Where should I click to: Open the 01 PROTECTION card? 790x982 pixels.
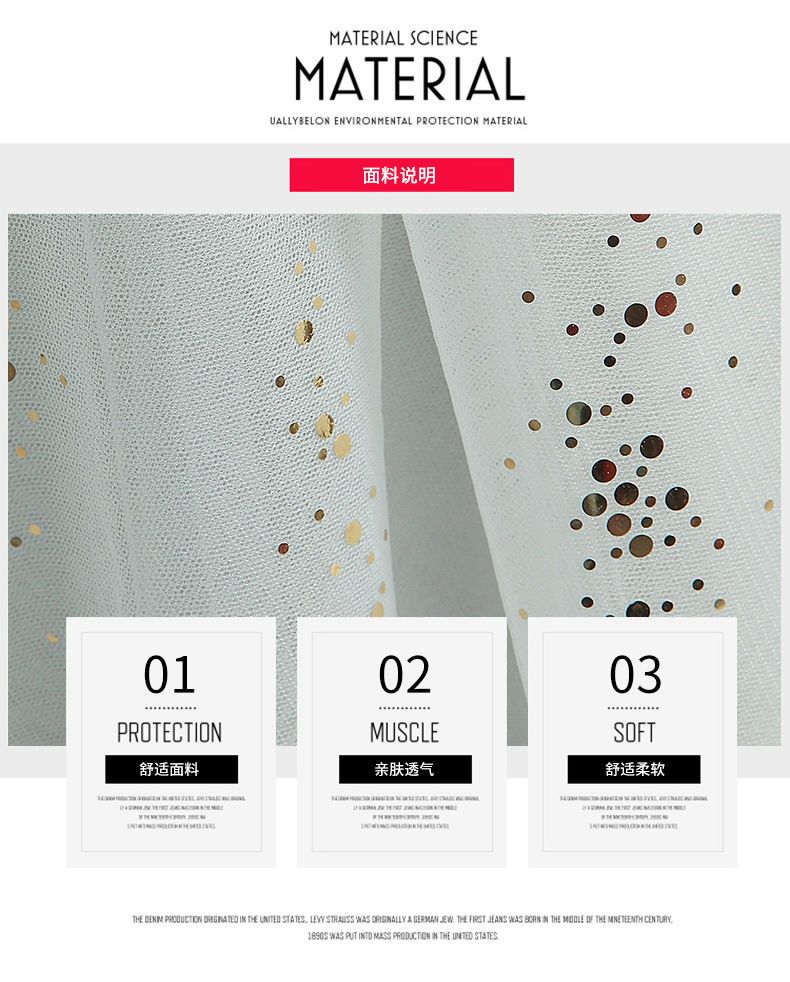[171, 742]
